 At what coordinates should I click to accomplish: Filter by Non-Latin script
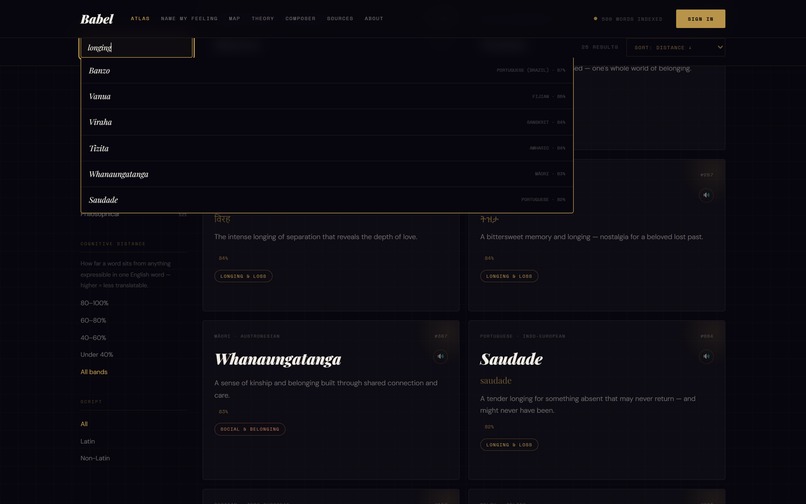click(x=95, y=458)
